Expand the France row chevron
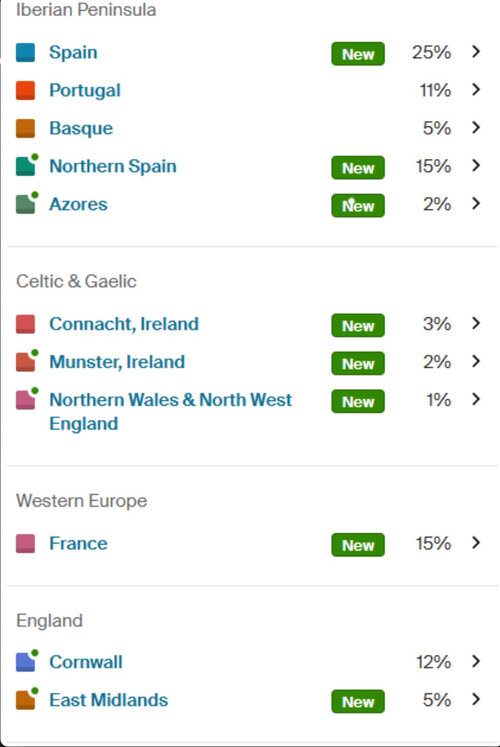The image size is (500, 747). tap(476, 543)
